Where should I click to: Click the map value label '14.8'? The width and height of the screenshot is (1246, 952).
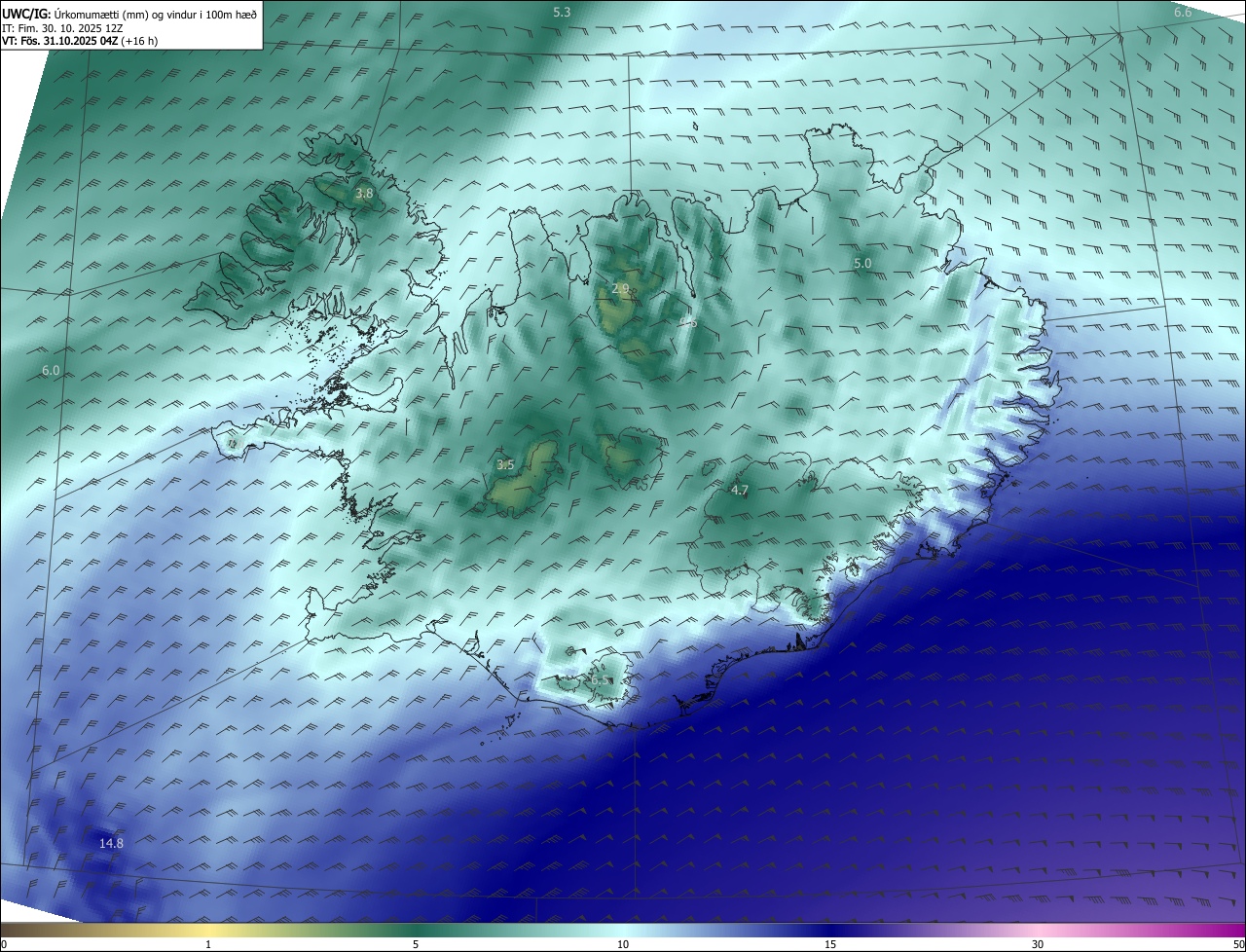(x=111, y=842)
